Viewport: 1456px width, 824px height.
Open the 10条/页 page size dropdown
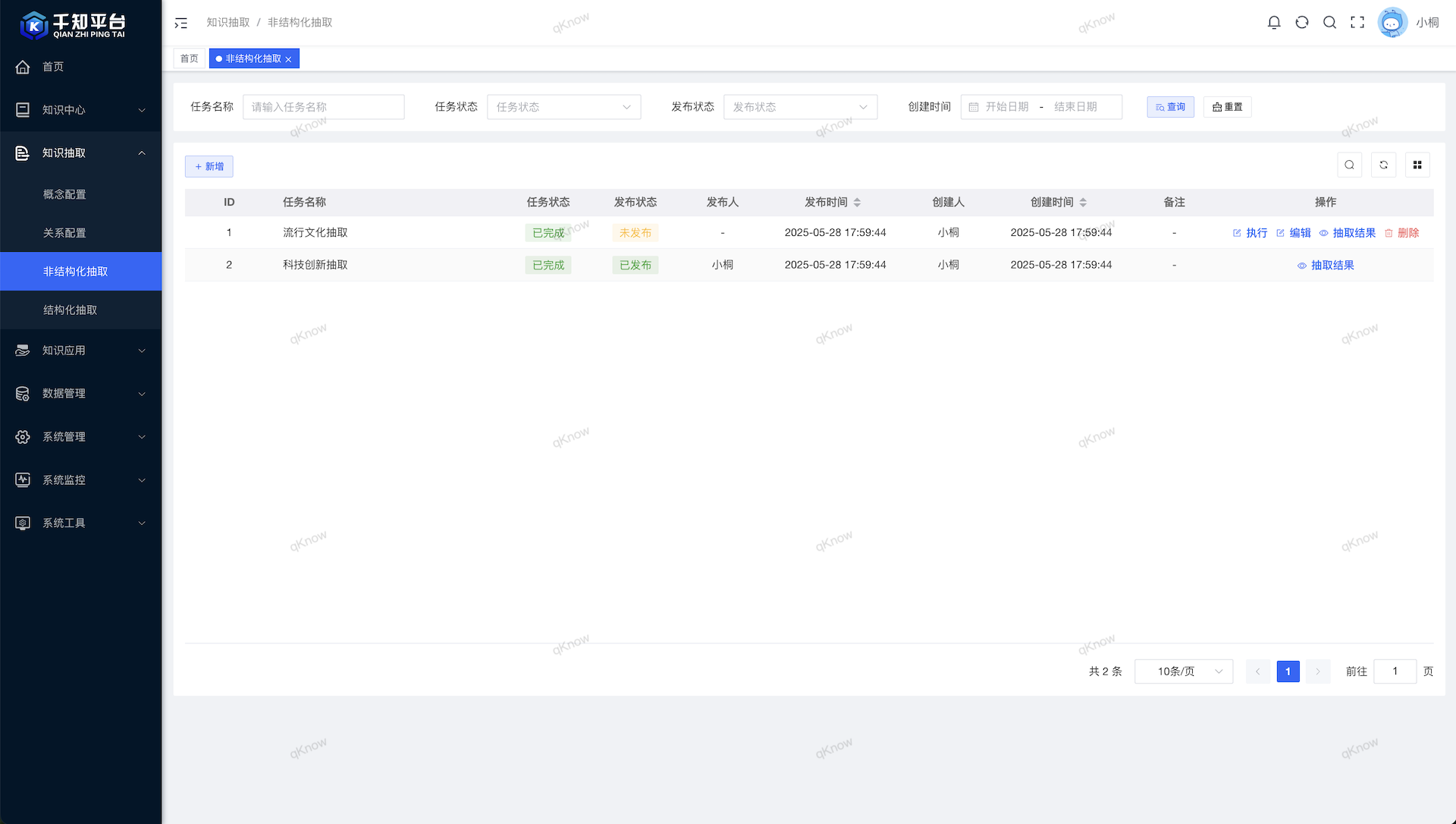[x=1183, y=671]
